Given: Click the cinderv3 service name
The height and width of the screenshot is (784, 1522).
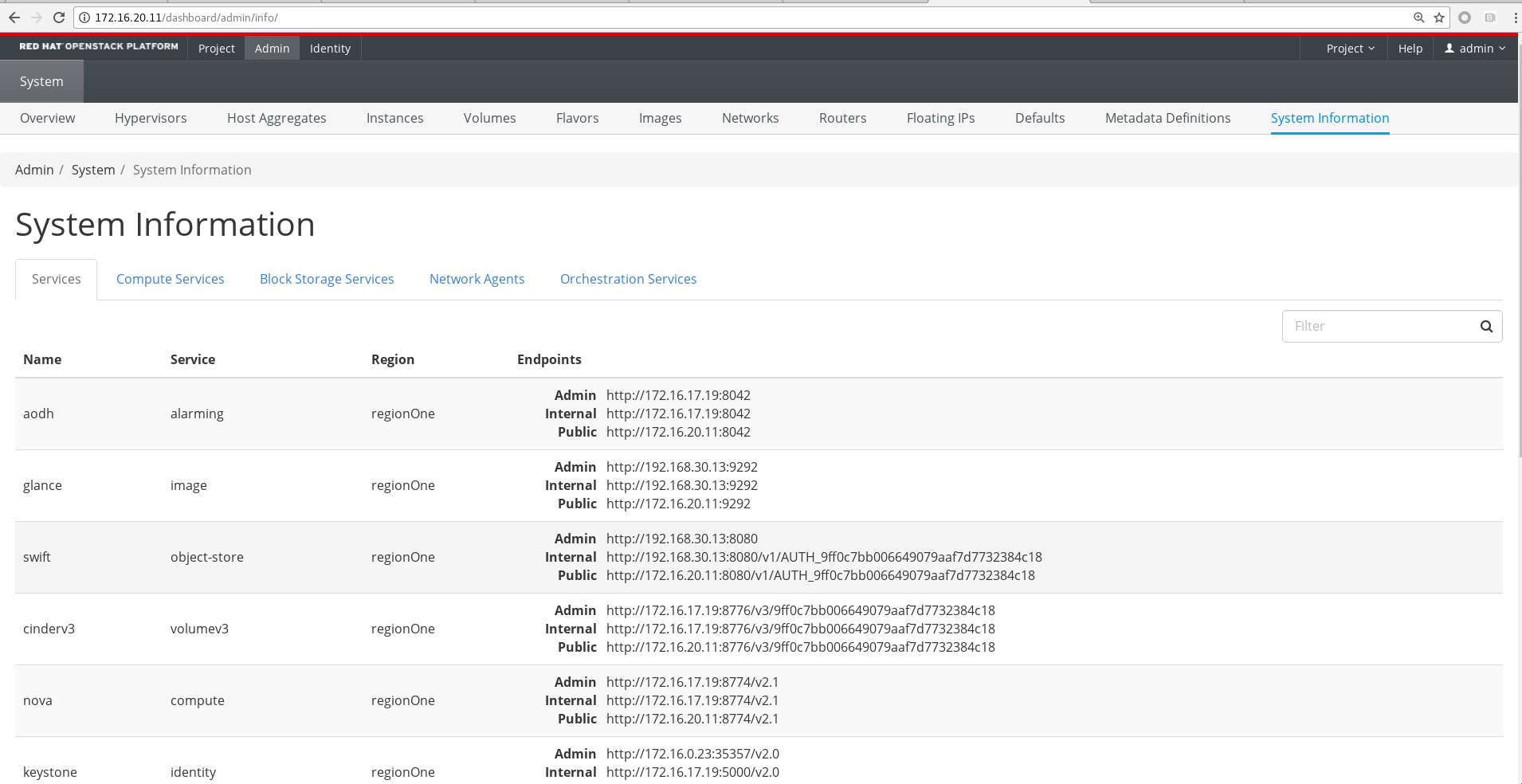Looking at the screenshot, I should [49, 629].
